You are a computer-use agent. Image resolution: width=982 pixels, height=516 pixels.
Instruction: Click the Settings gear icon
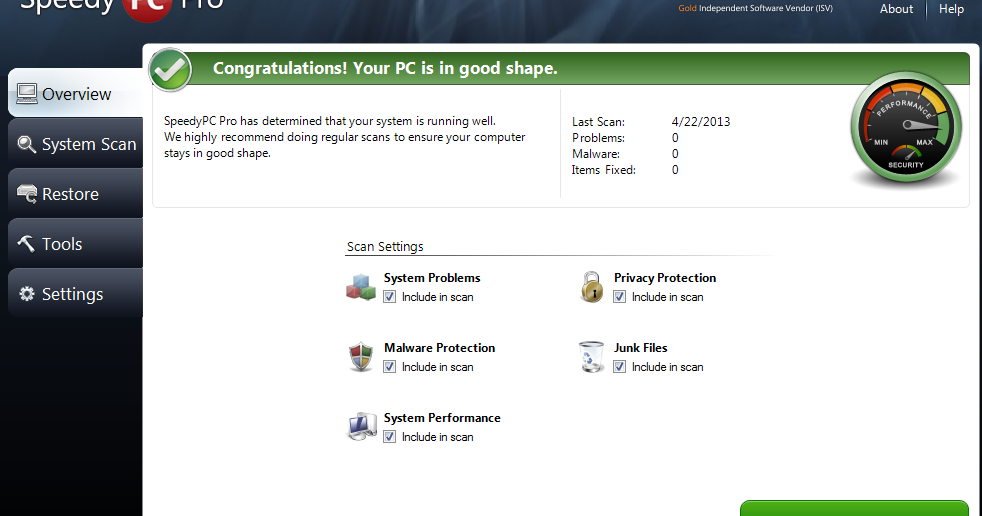coord(26,294)
